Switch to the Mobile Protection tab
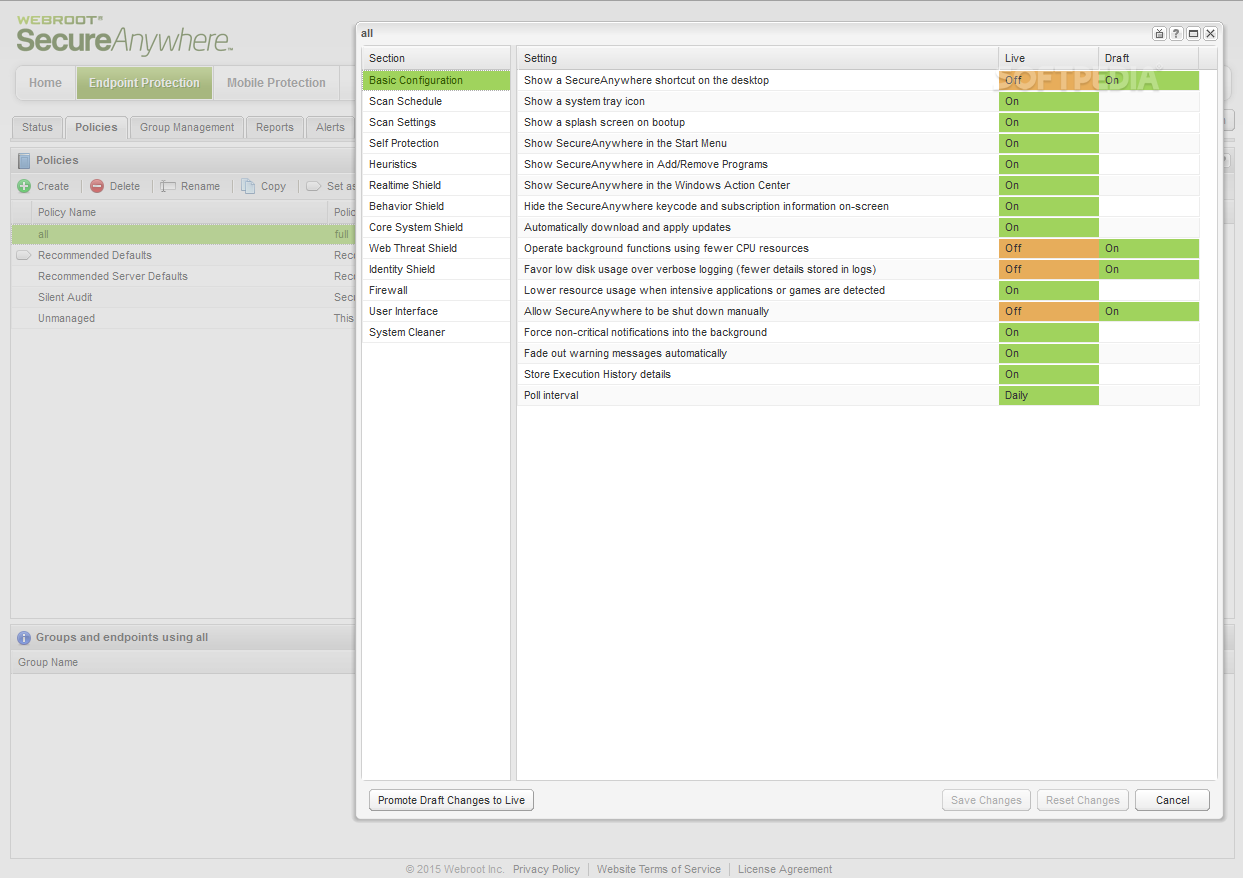 (276, 83)
